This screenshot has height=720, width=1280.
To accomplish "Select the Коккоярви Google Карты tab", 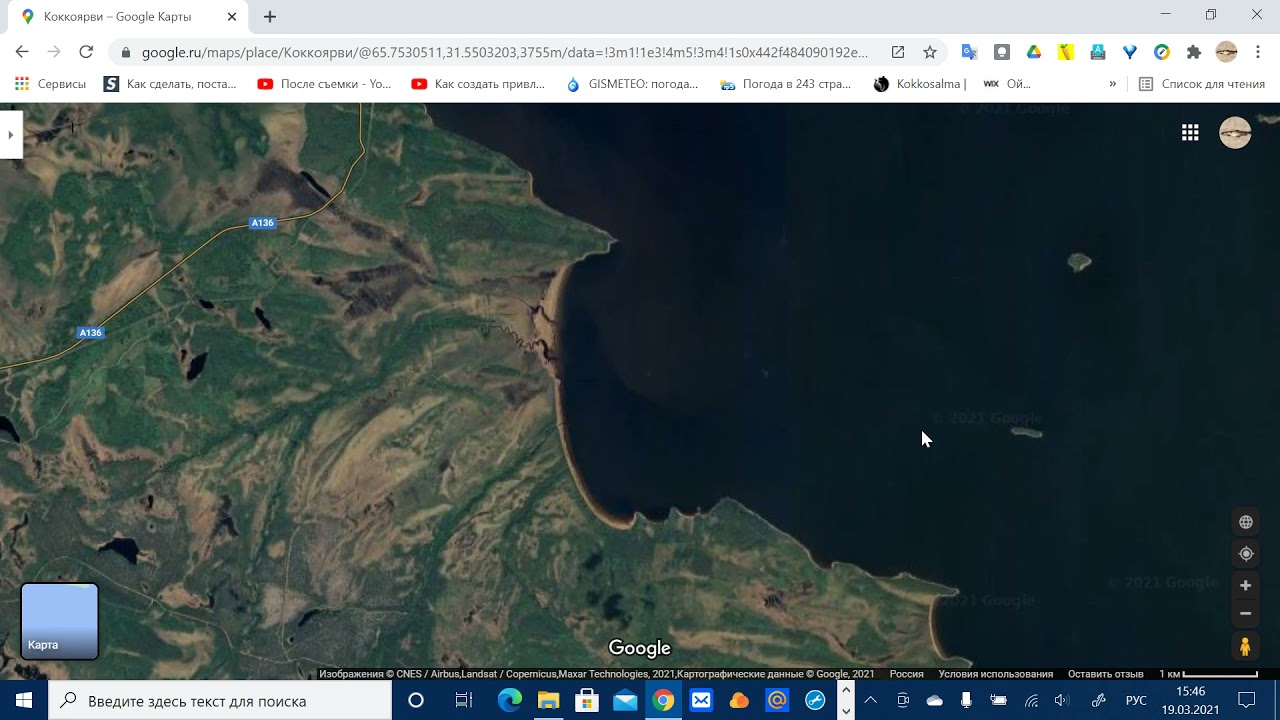I will (128, 17).
